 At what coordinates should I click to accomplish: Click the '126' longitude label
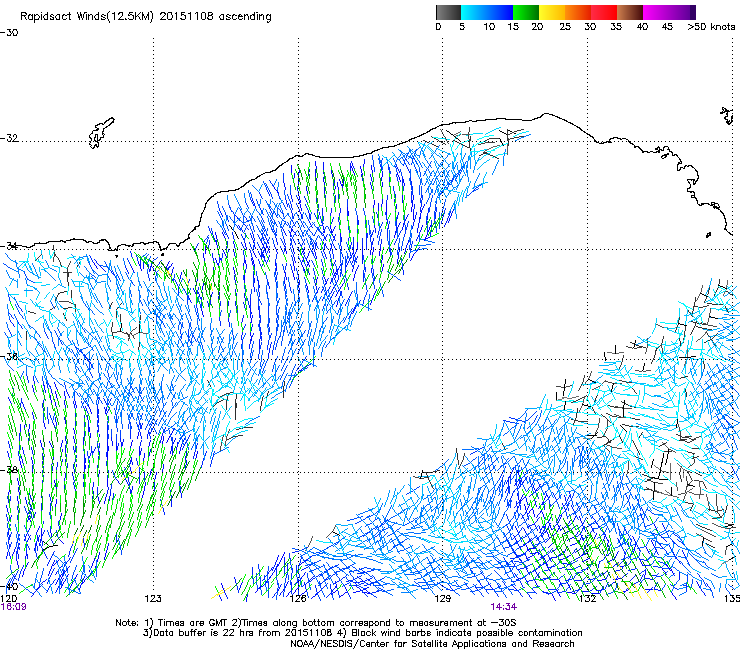(x=298, y=599)
